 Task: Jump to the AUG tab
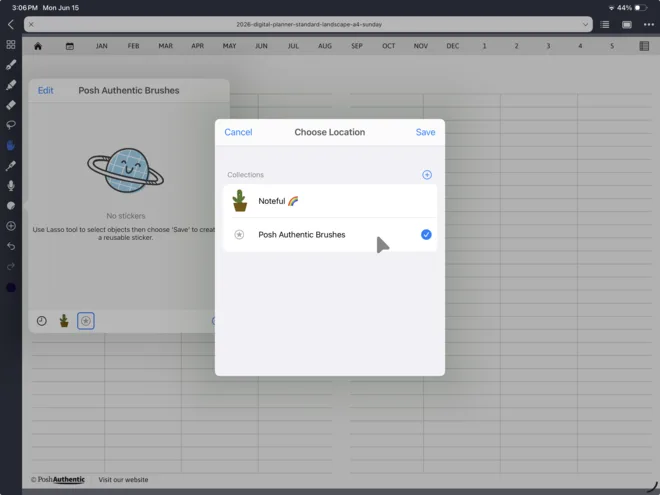pos(325,46)
